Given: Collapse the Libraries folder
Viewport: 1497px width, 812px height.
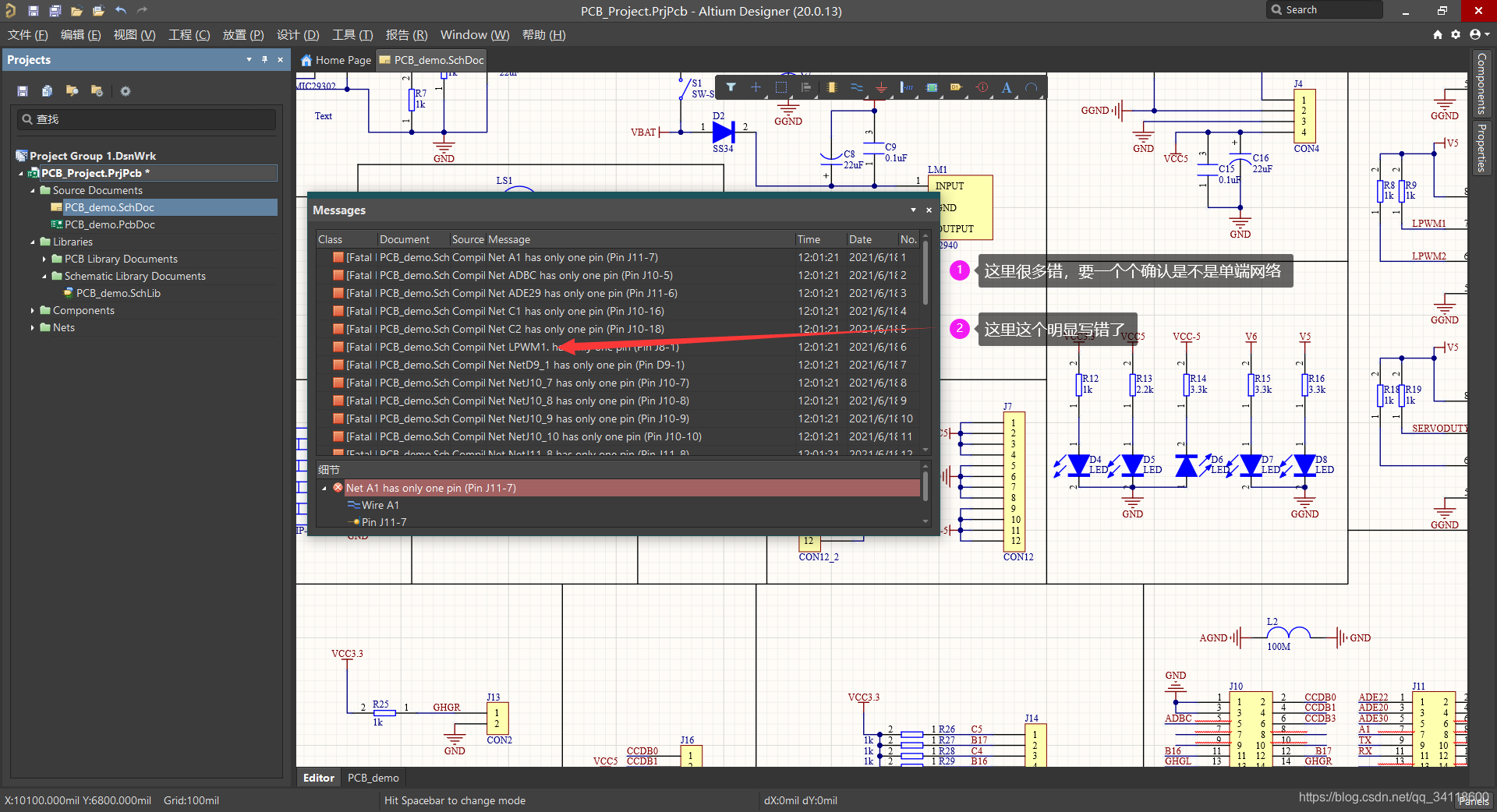Looking at the screenshot, I should [x=33, y=242].
